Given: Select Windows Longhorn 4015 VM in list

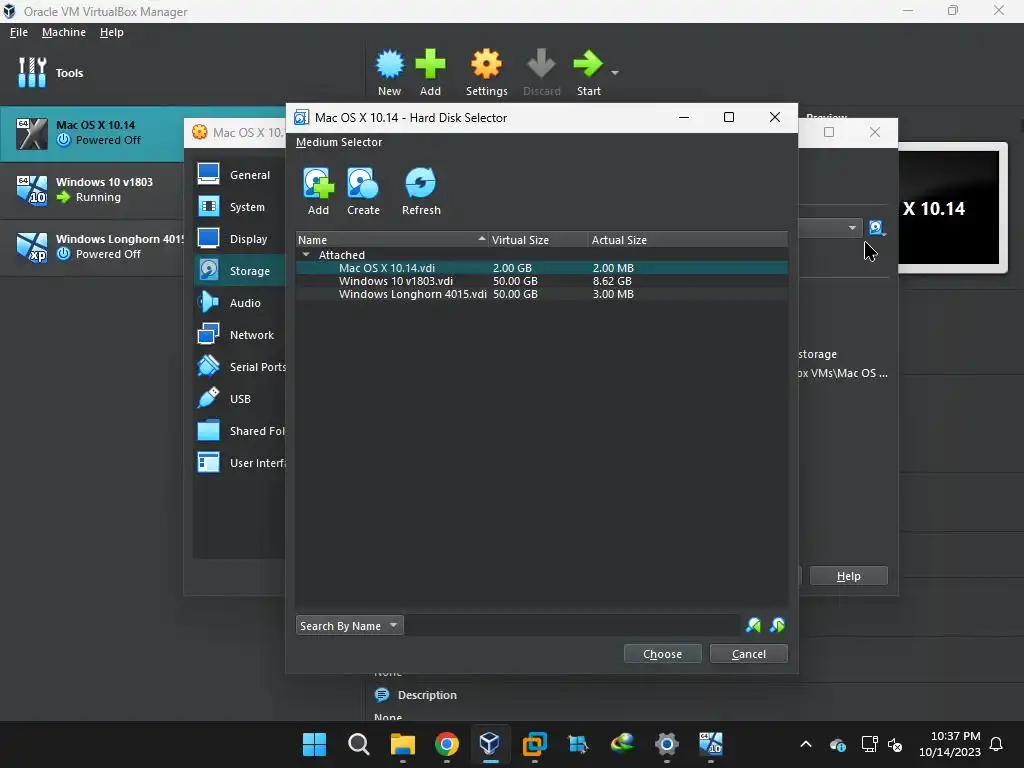Looking at the screenshot, I should tap(92, 247).
